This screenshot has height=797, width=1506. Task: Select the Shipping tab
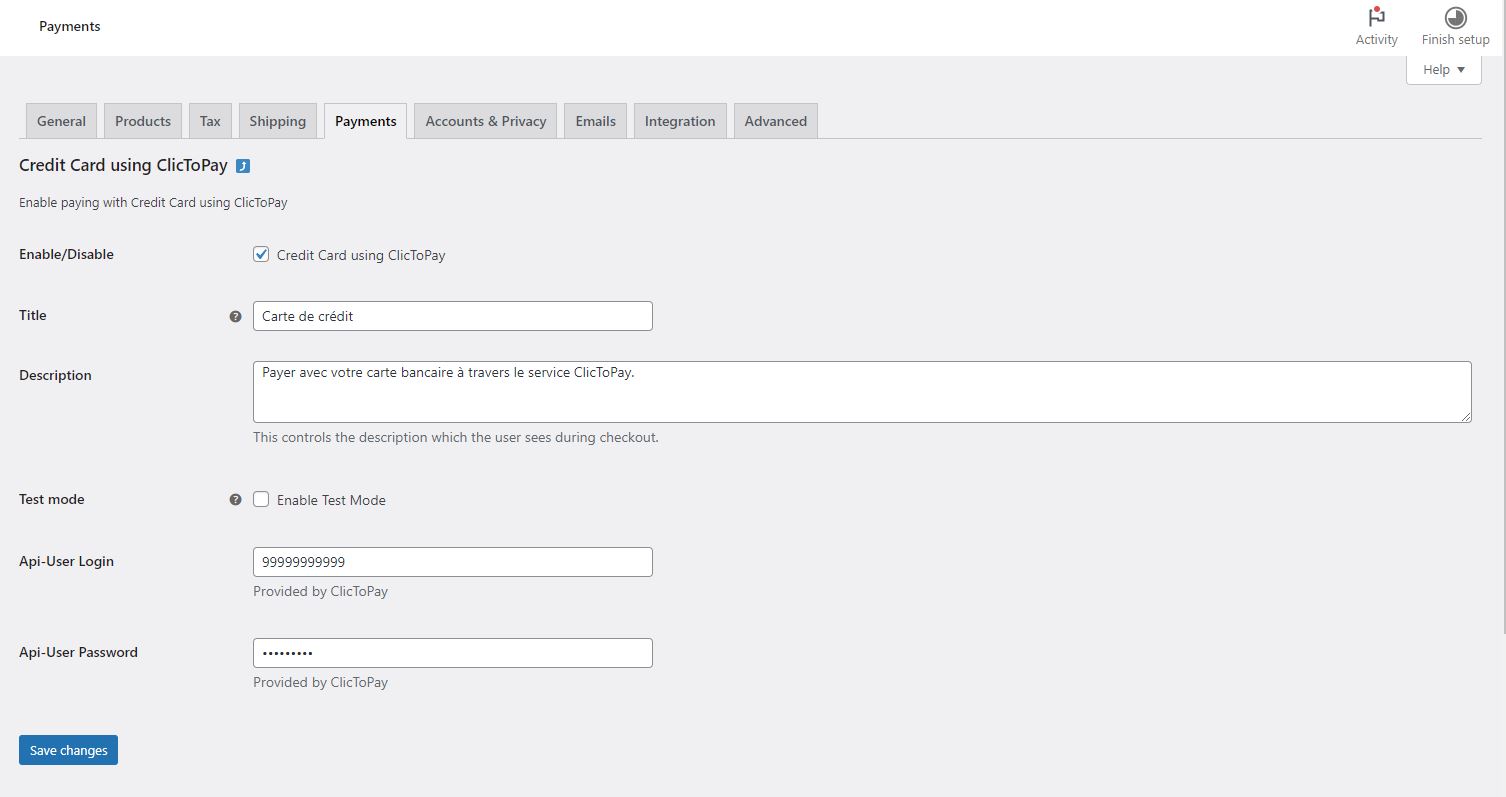[277, 121]
